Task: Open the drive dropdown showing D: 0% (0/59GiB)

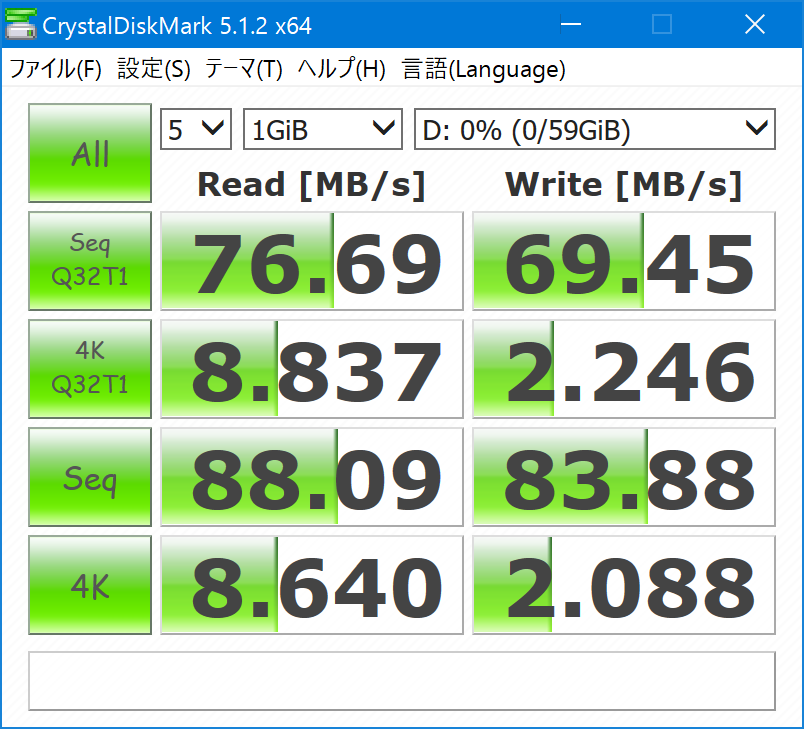Action: point(595,129)
